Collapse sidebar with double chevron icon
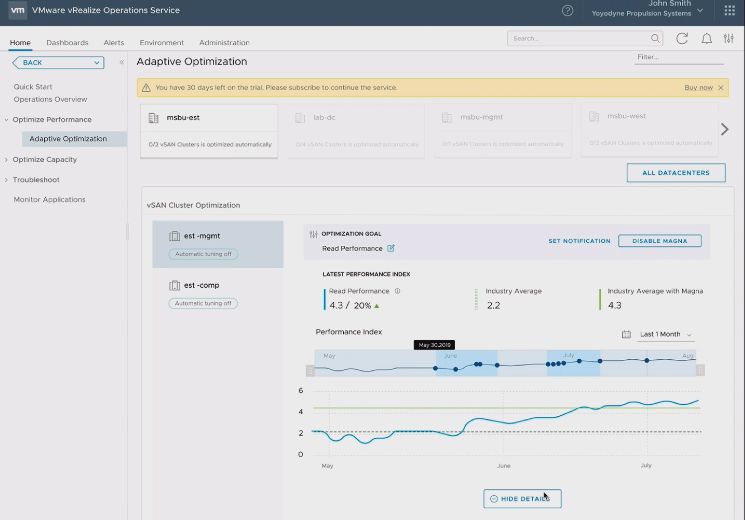 pos(122,62)
